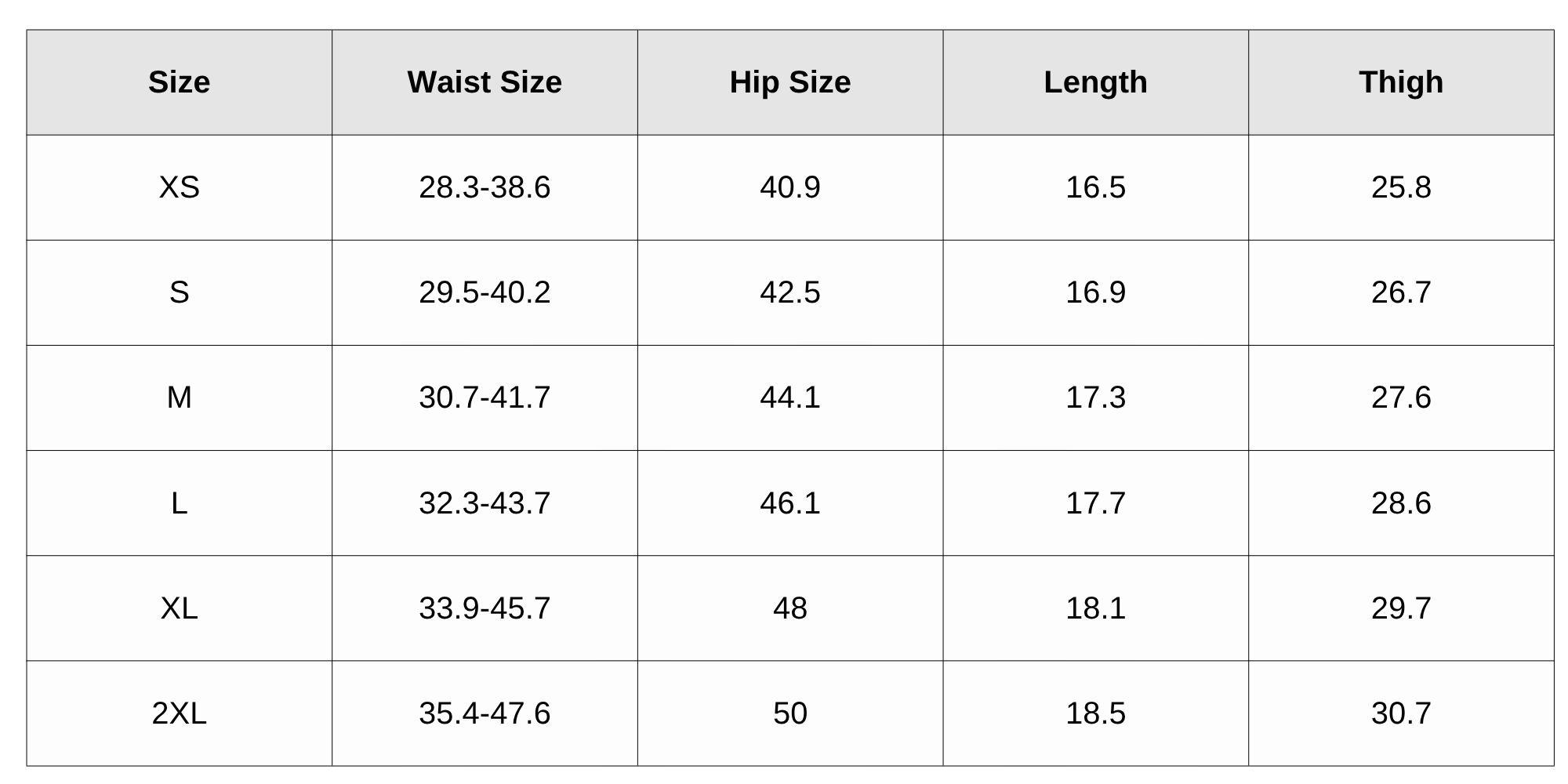This screenshot has width=1568, height=784.
Task: Select the XS size row label
Action: (179, 187)
